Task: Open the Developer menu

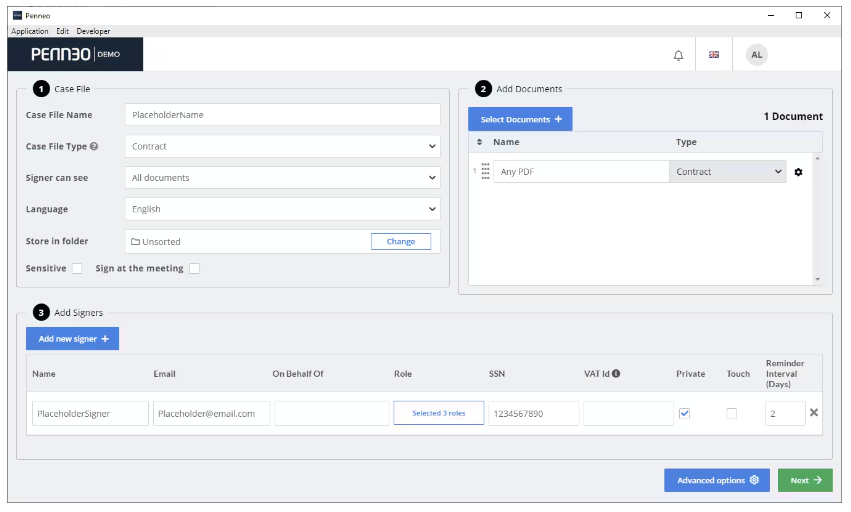Action: (x=93, y=31)
